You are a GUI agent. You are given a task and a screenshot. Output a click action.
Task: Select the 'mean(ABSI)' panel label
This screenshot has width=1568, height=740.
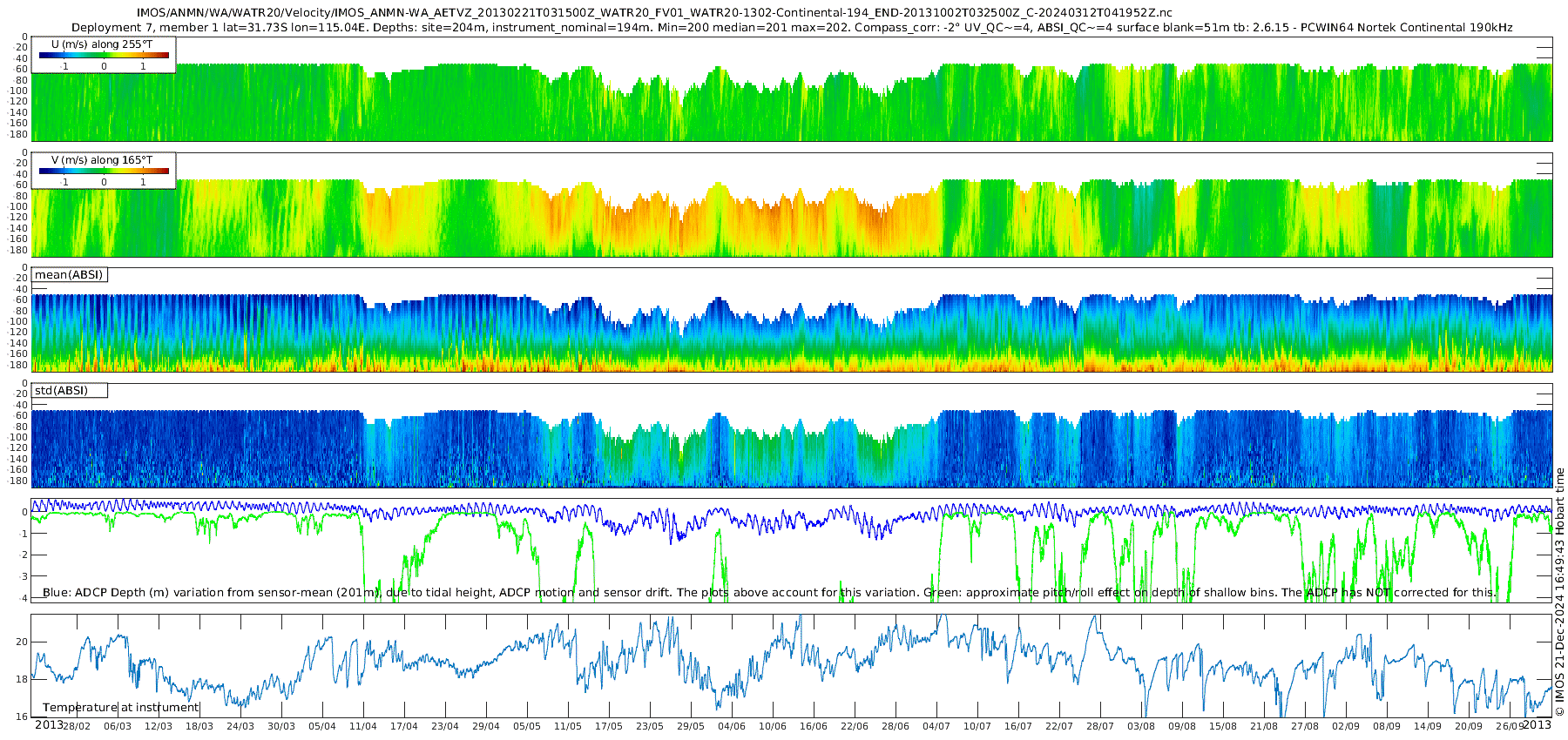pyautogui.click(x=69, y=275)
